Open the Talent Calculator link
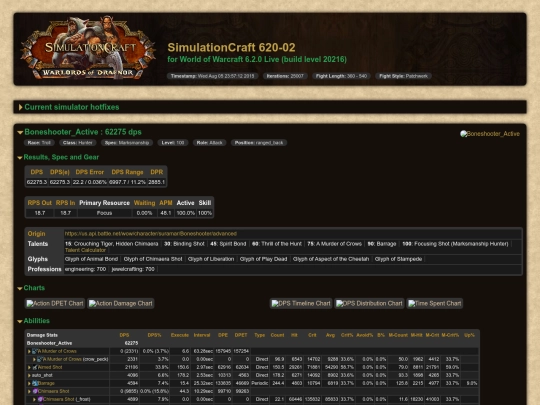The height and width of the screenshot is (405, 540). pos(85,250)
